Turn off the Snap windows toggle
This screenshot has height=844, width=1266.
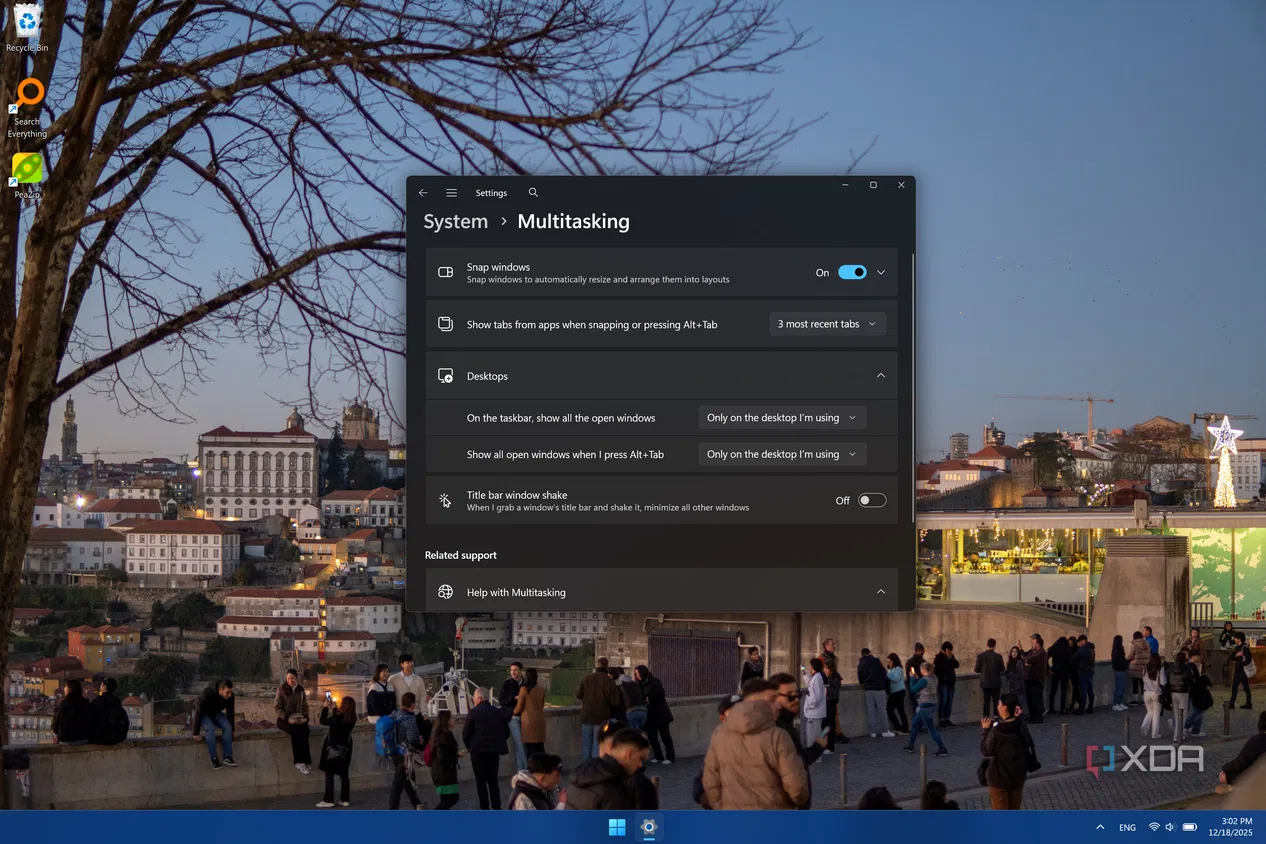pyautogui.click(x=853, y=272)
